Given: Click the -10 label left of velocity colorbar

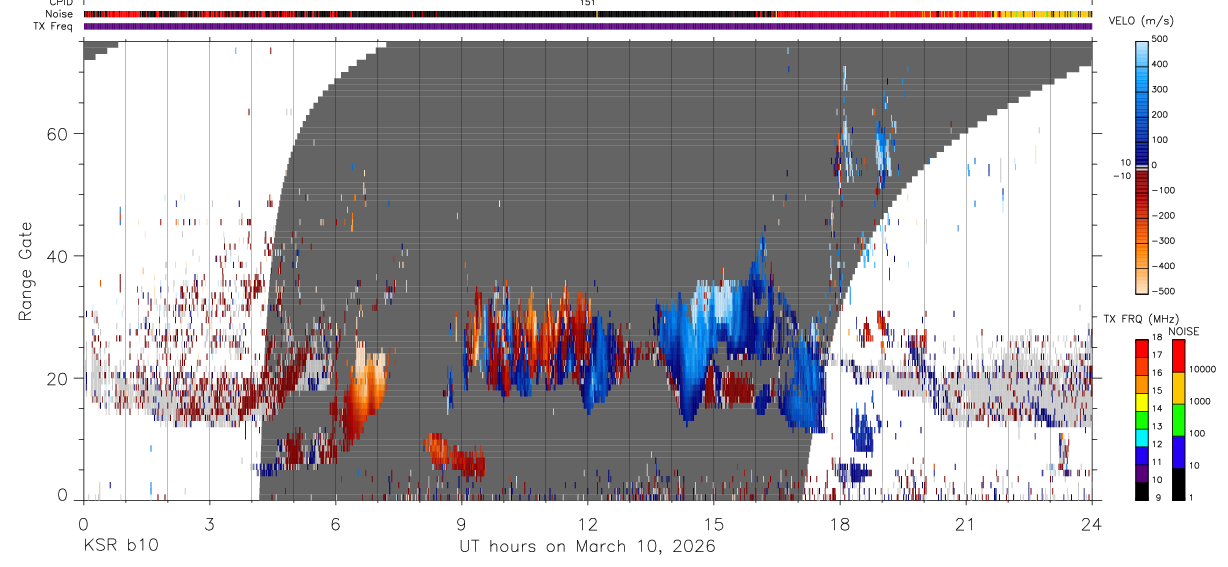Looking at the screenshot, I should (1122, 175).
